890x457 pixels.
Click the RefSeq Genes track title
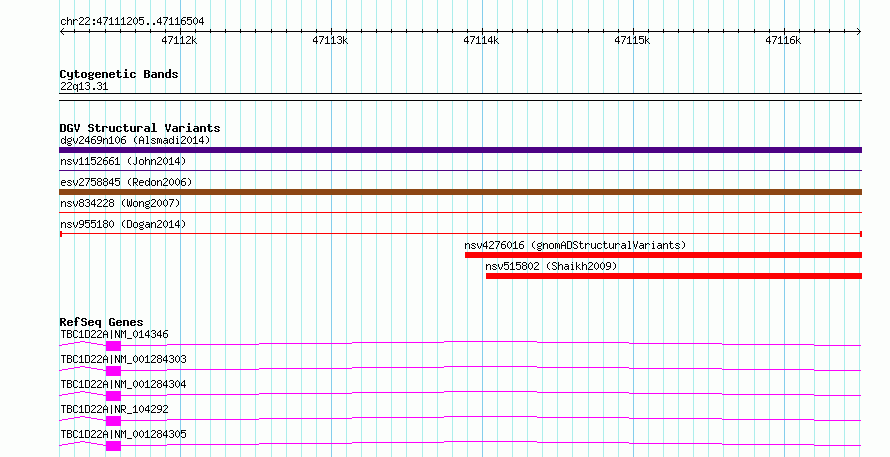click(x=101, y=322)
